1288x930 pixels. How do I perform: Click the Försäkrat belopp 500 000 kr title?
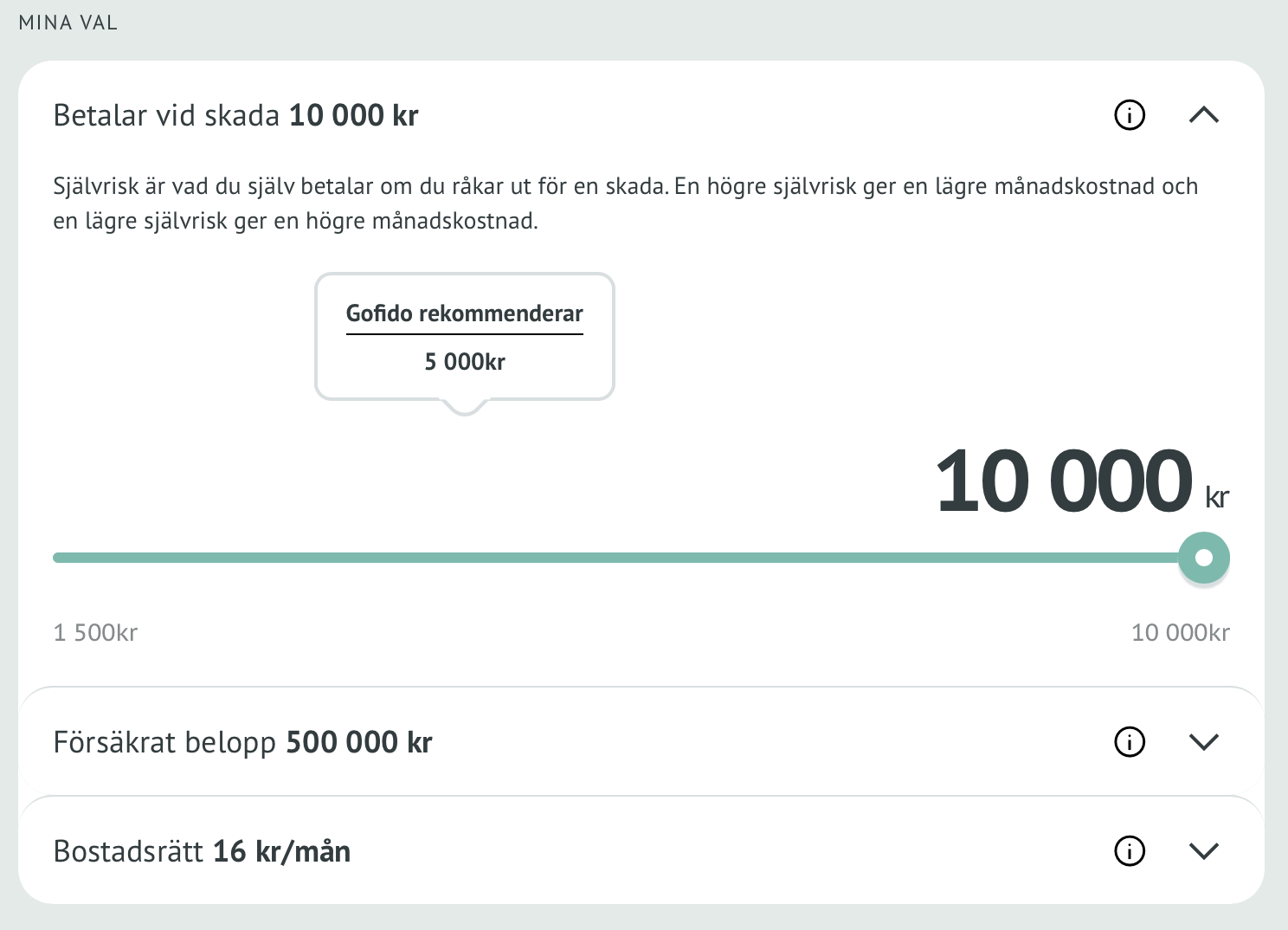click(x=242, y=742)
